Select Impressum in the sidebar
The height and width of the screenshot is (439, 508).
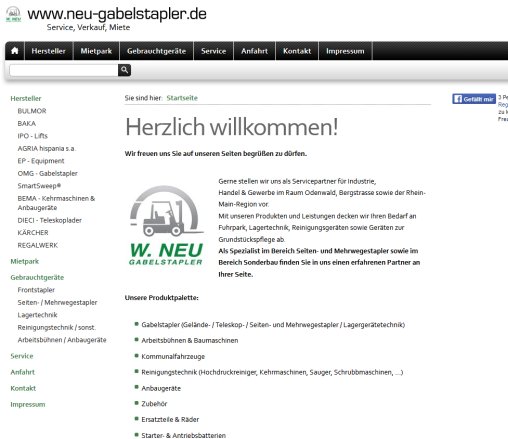pos(28,404)
